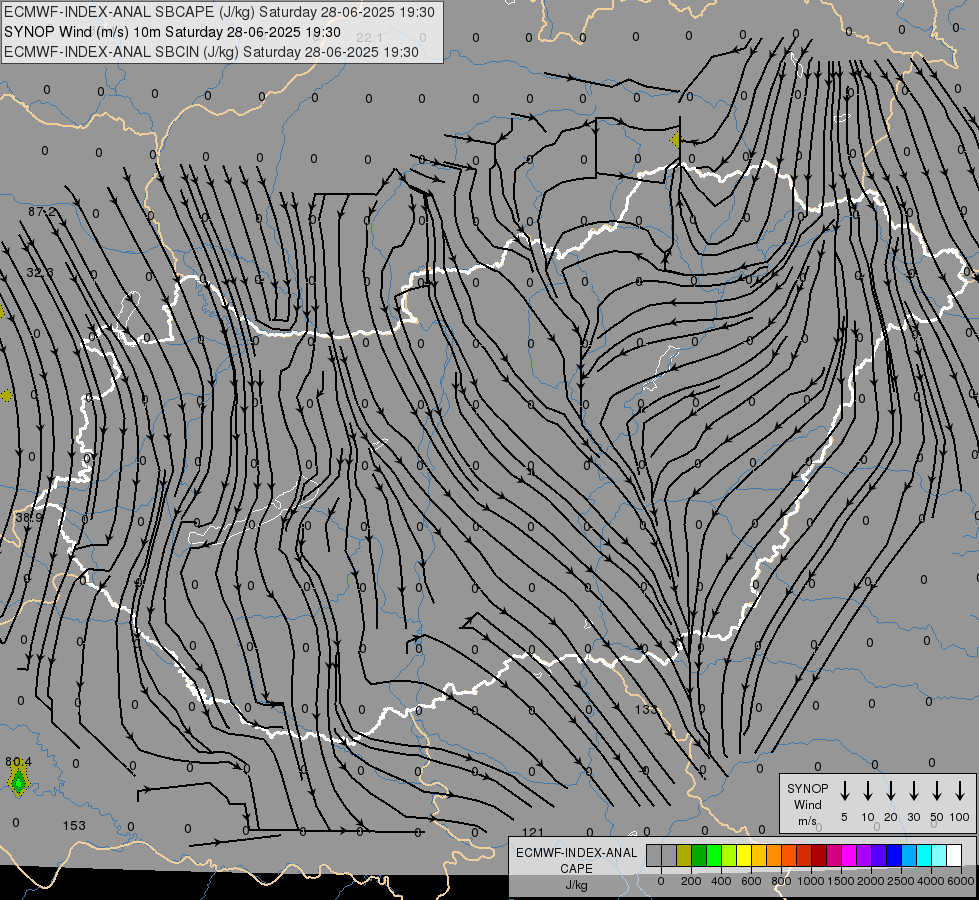Click the SBCAPE title line
Viewport: 979px width, 900px height.
219,12
